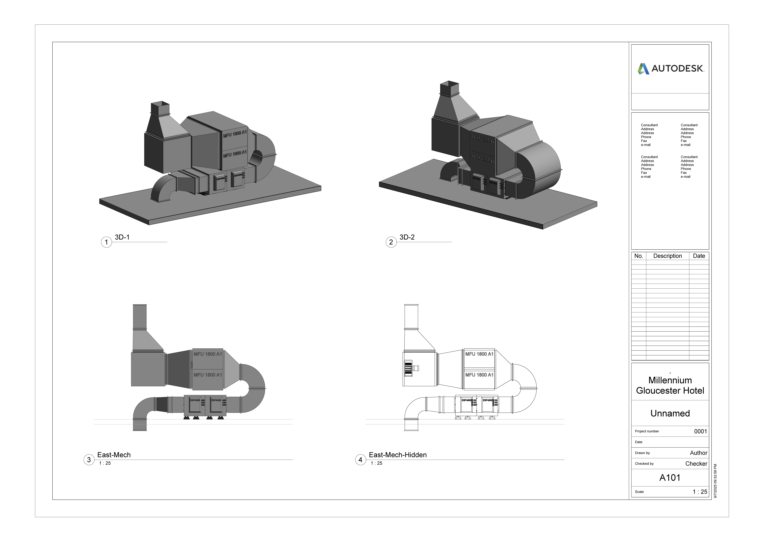764x541 pixels.
Task: Click the "Scale" label in title block
Action: click(639, 492)
